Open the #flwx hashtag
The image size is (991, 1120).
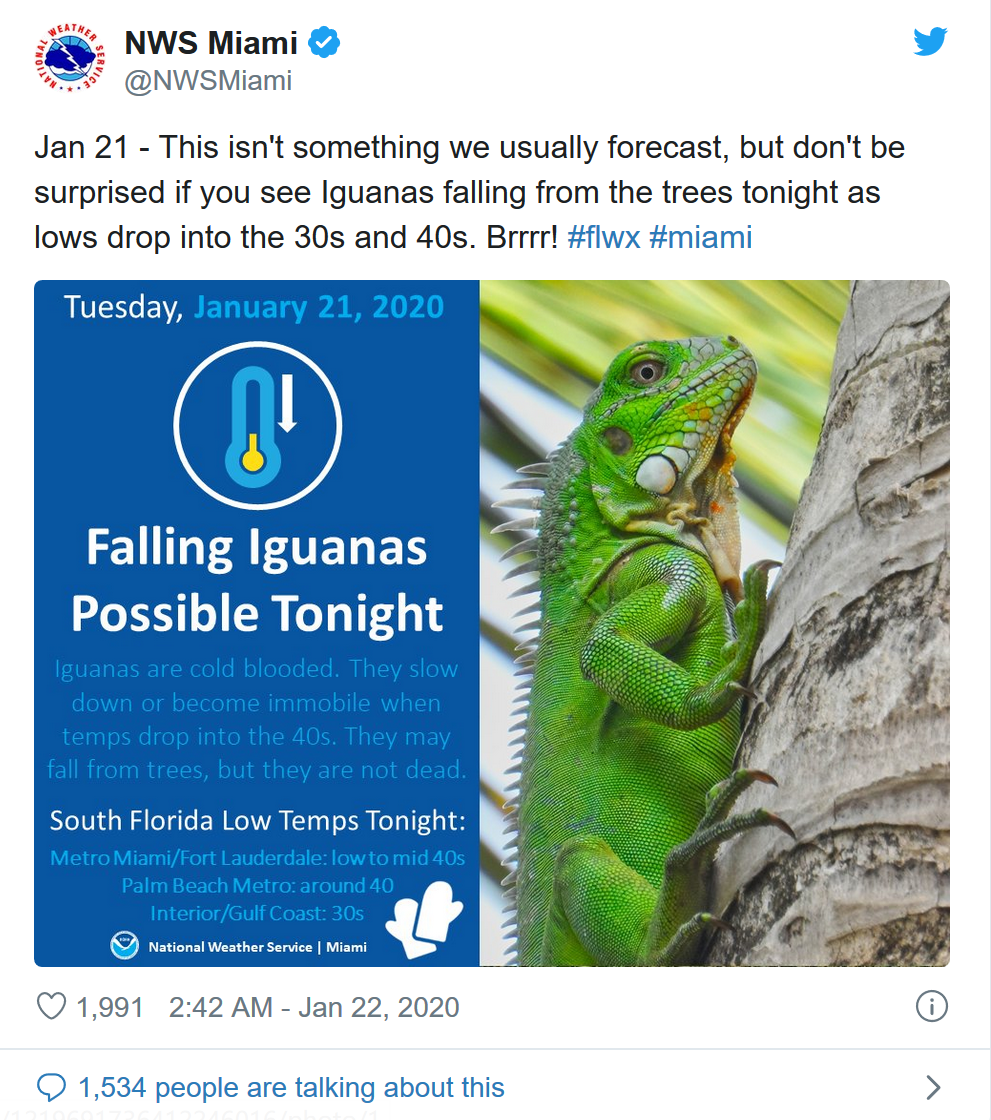tap(603, 237)
